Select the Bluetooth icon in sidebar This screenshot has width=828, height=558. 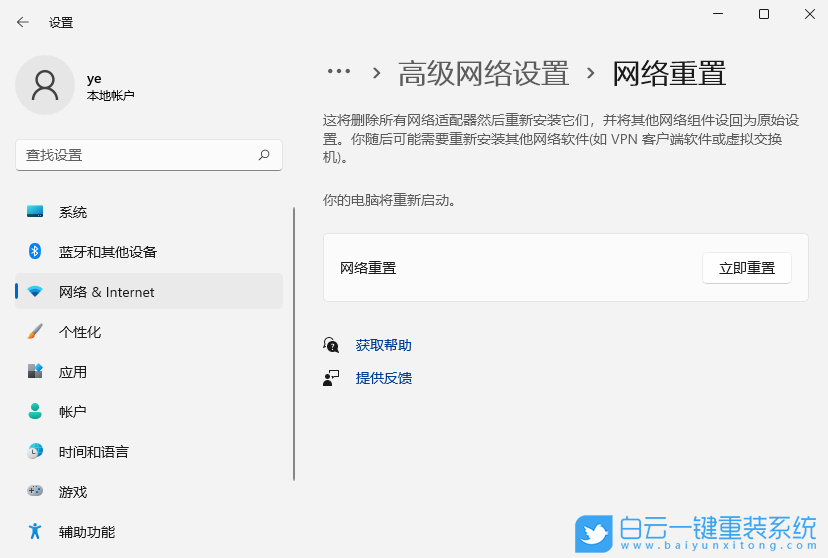point(35,251)
